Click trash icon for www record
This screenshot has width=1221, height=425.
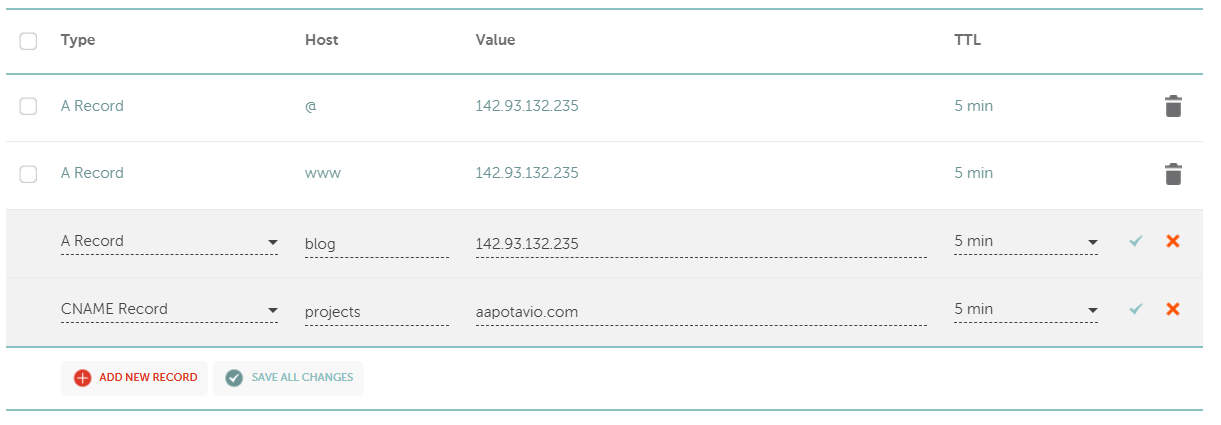point(1173,174)
